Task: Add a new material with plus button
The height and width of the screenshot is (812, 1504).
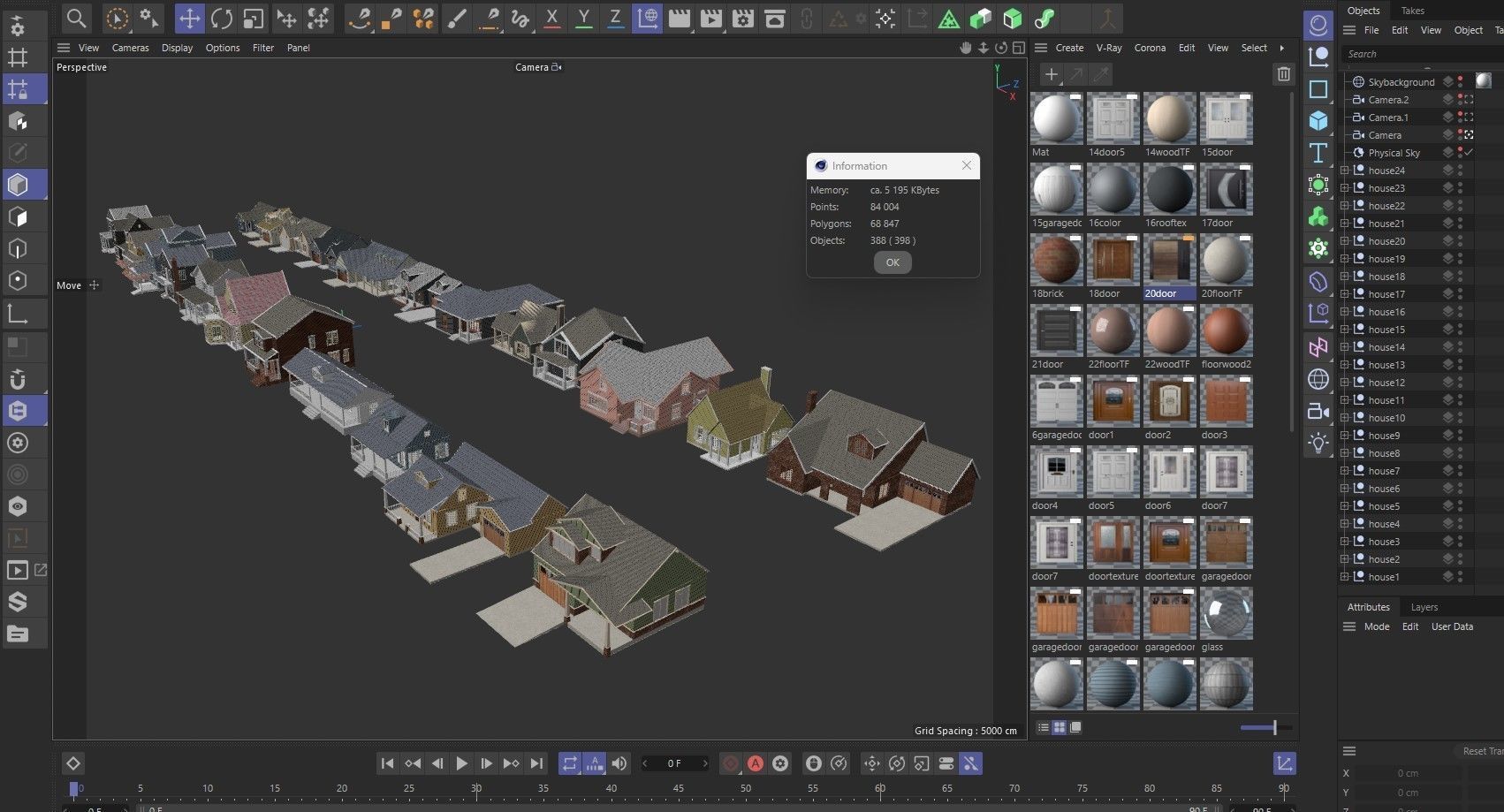Action: point(1051,74)
